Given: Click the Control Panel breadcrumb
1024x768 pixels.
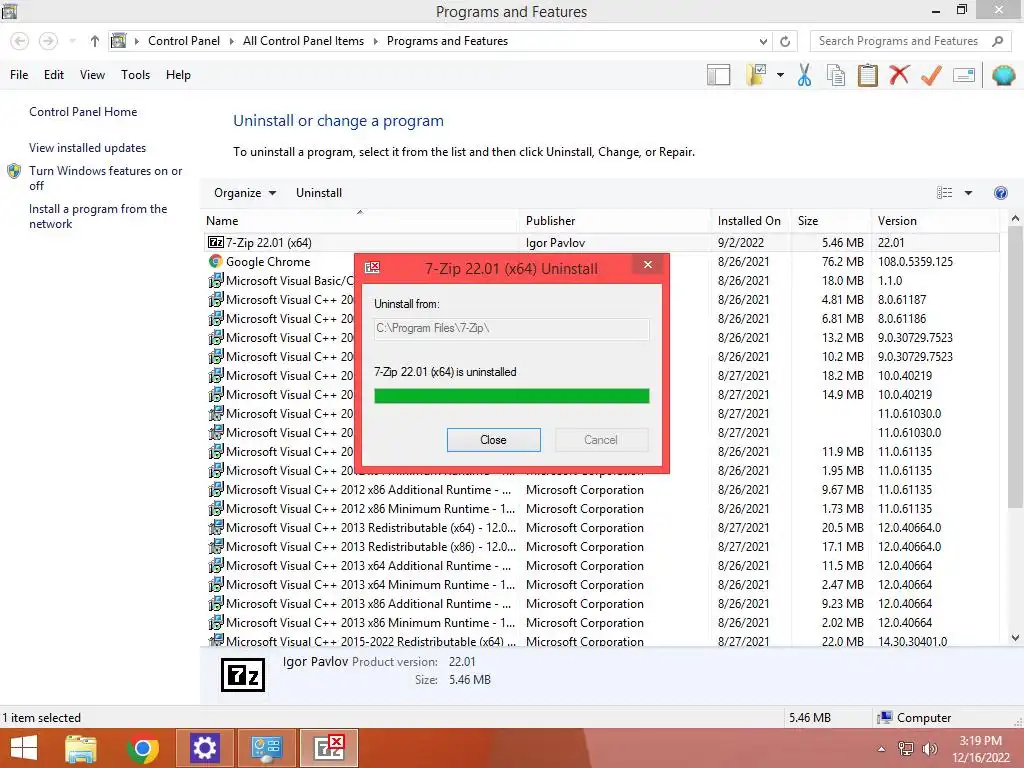Looking at the screenshot, I should pyautogui.click(x=184, y=41).
